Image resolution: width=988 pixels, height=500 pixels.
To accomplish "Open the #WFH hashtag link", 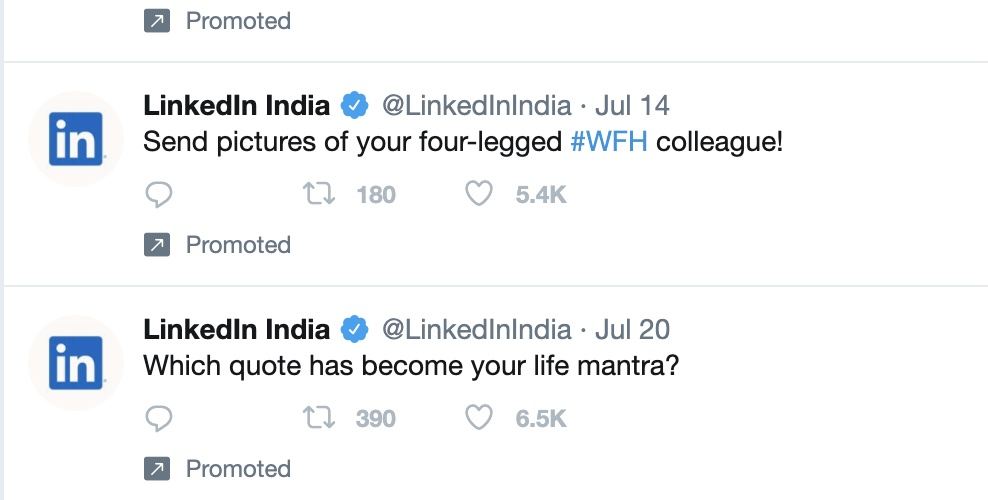I will pos(609,142).
